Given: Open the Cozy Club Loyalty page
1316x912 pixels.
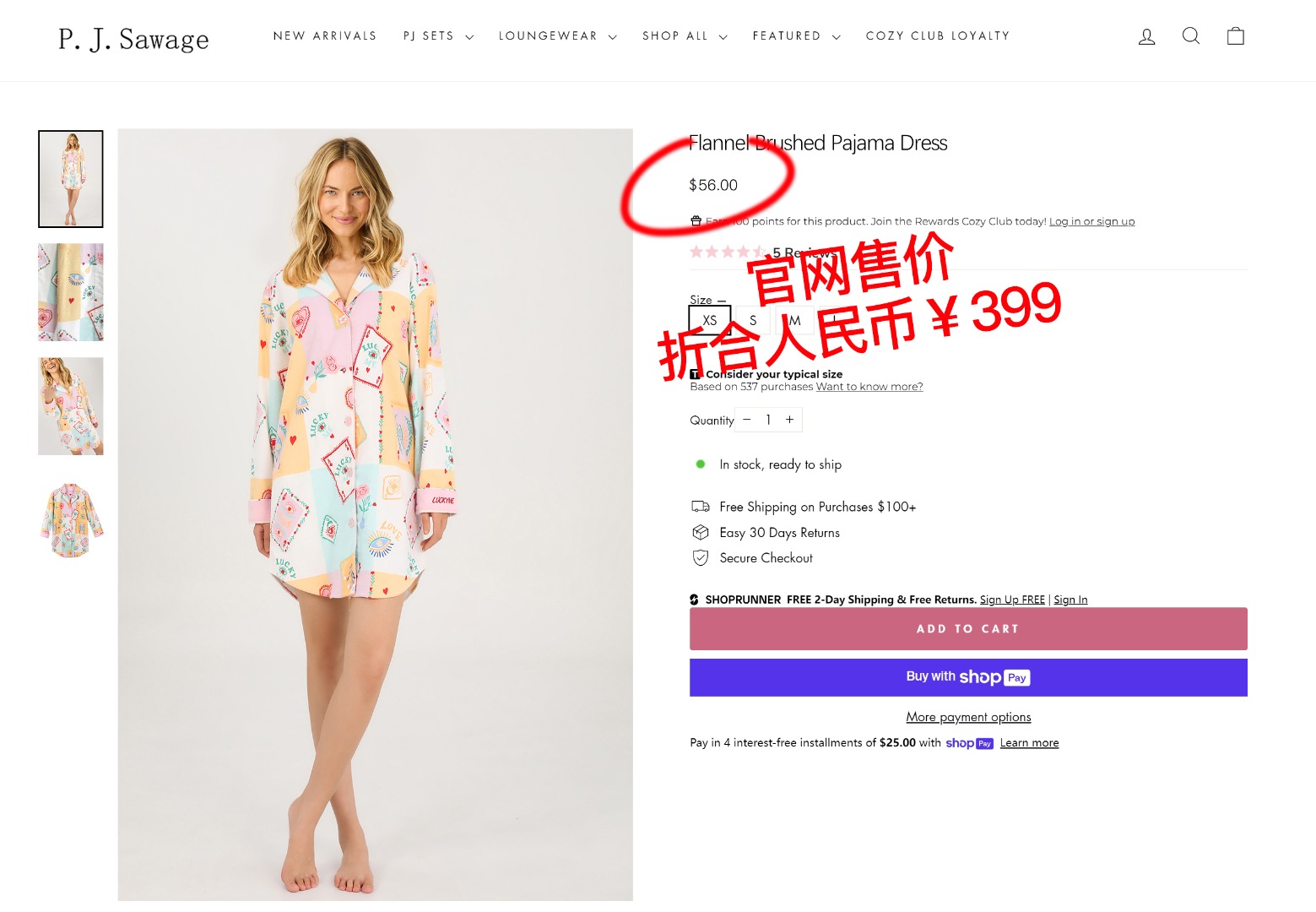Looking at the screenshot, I should (938, 36).
